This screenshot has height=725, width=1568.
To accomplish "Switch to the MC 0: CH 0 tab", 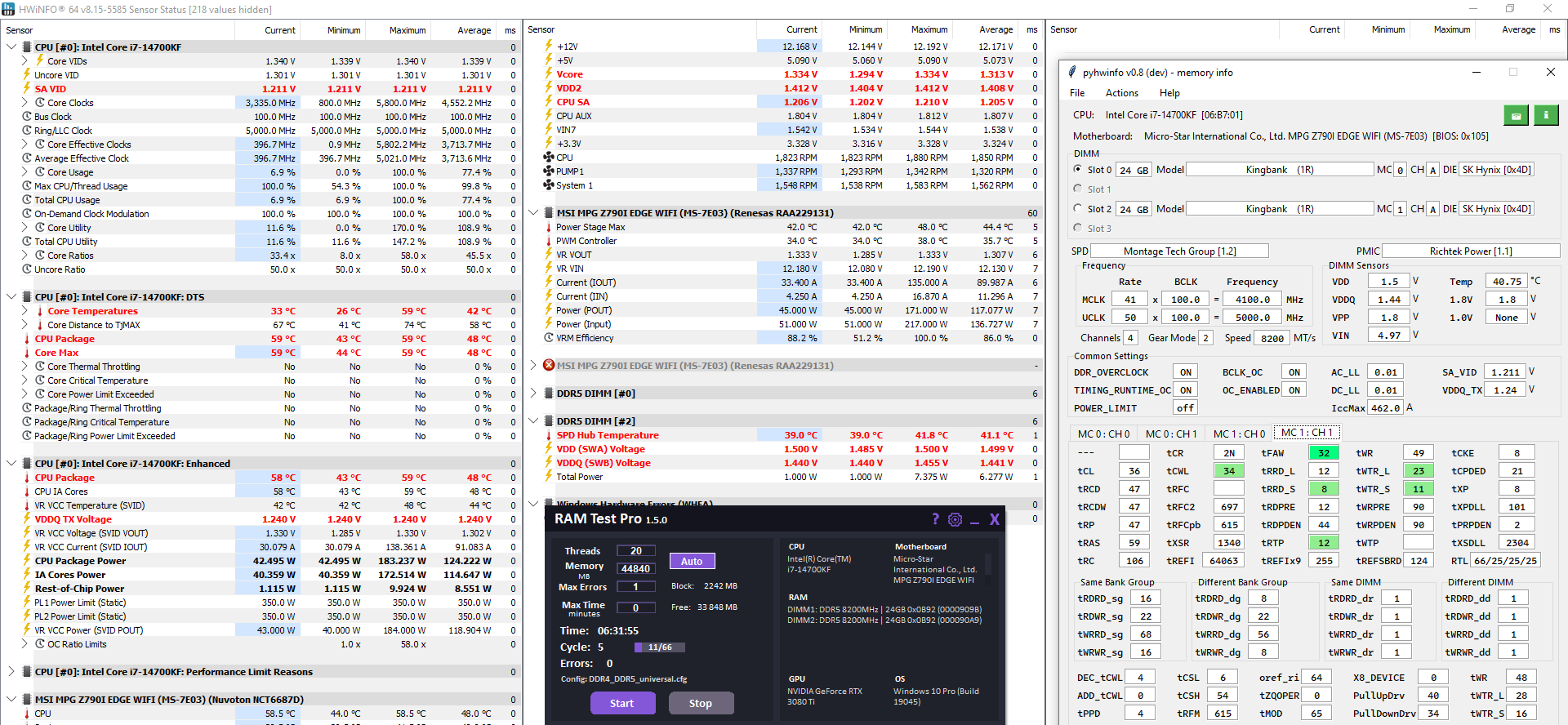I will click(x=1103, y=434).
